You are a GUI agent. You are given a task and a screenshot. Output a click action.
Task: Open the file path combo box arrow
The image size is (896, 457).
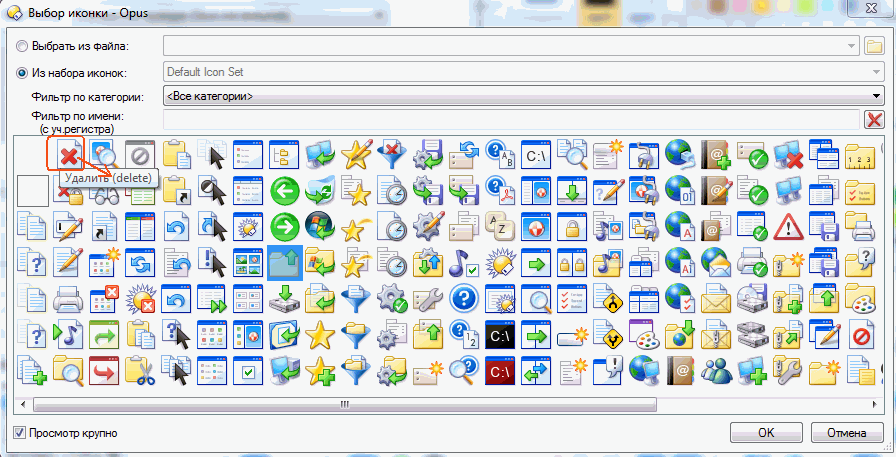click(853, 46)
